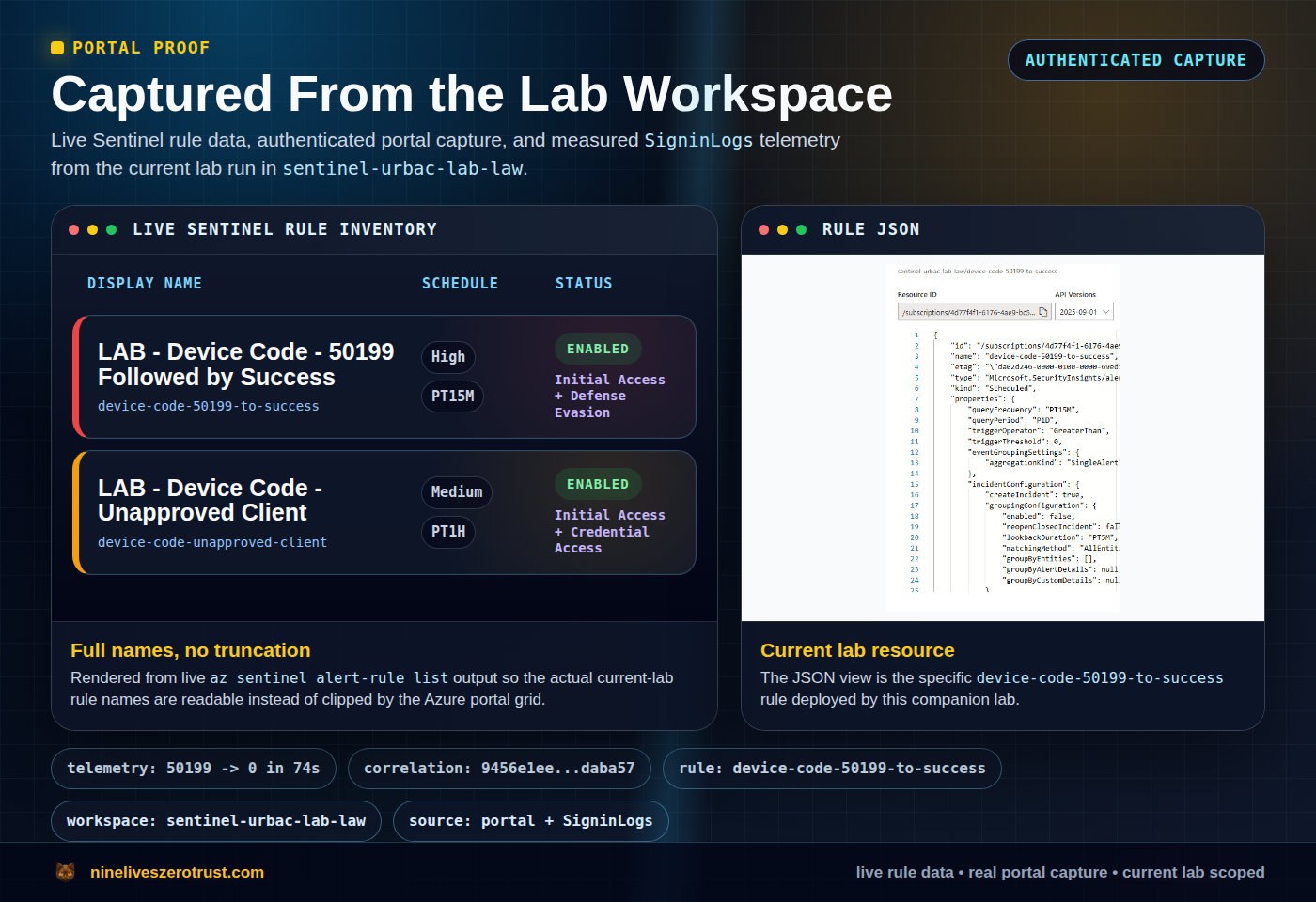Click the cat logo icon in footer

pyautogui.click(x=66, y=872)
